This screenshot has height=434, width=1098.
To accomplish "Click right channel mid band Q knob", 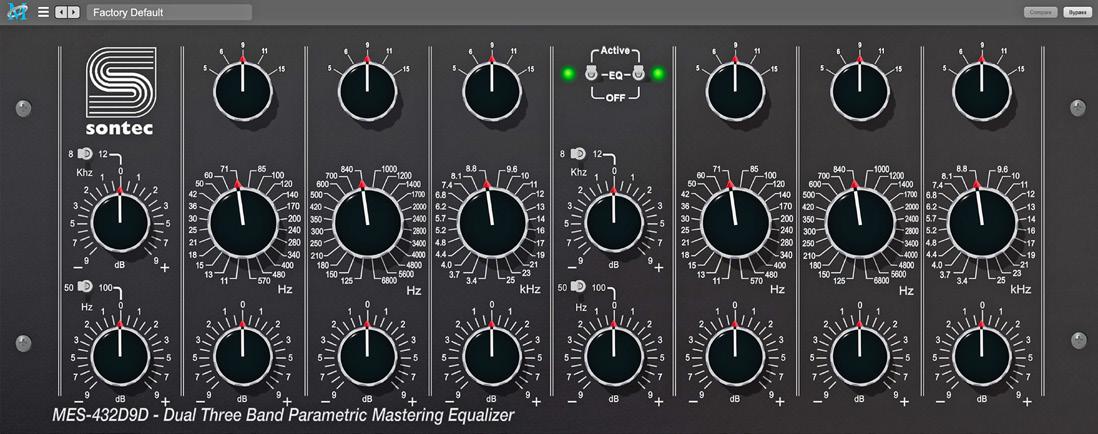I will click(x=859, y=92).
